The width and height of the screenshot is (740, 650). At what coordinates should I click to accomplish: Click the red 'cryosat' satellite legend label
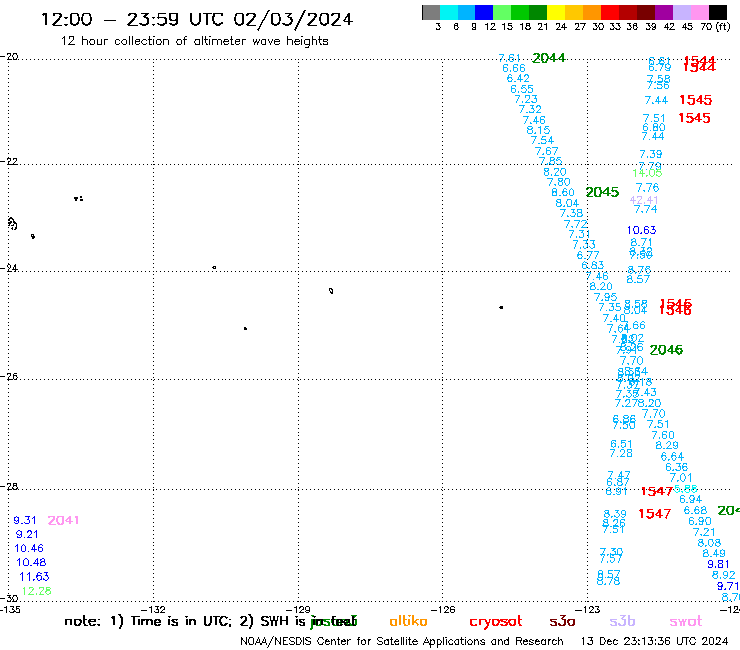point(496,622)
